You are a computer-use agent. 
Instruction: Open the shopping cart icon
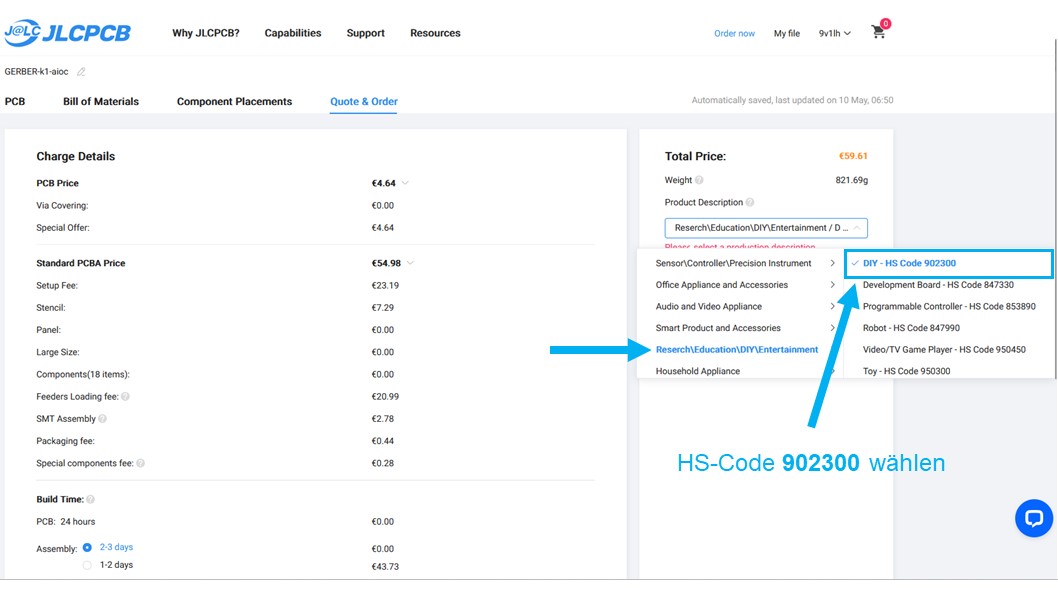[879, 32]
